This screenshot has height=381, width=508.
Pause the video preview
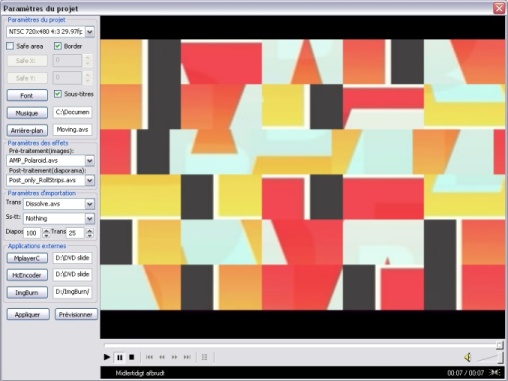(x=120, y=357)
